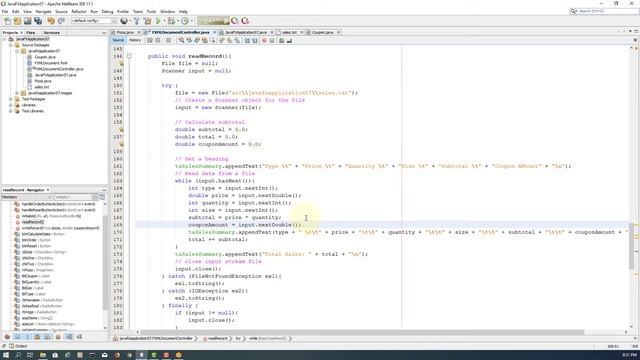Screen dimensions: 640x360
Task: Select readRecord() in the Navigator list
Action: point(33,222)
